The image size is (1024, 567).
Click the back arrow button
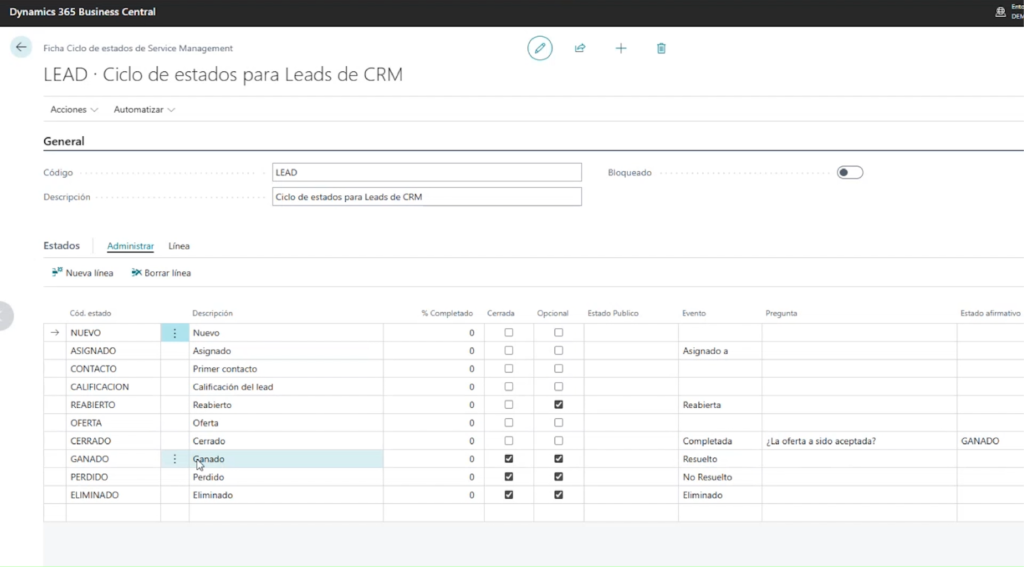pos(21,47)
